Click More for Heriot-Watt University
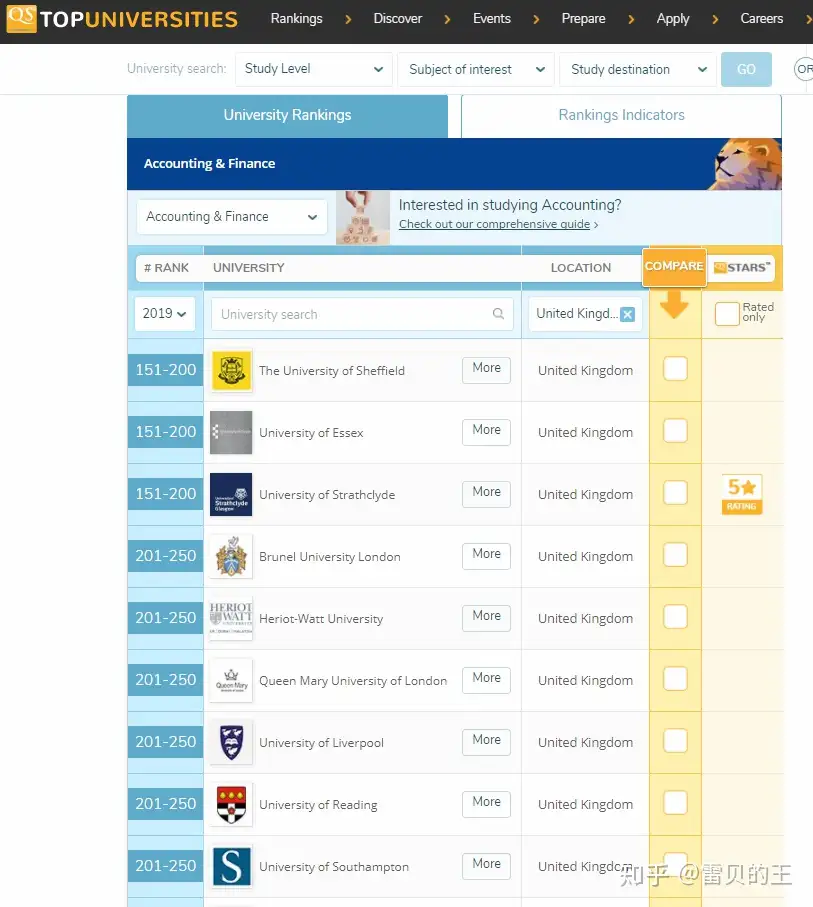 487,617
